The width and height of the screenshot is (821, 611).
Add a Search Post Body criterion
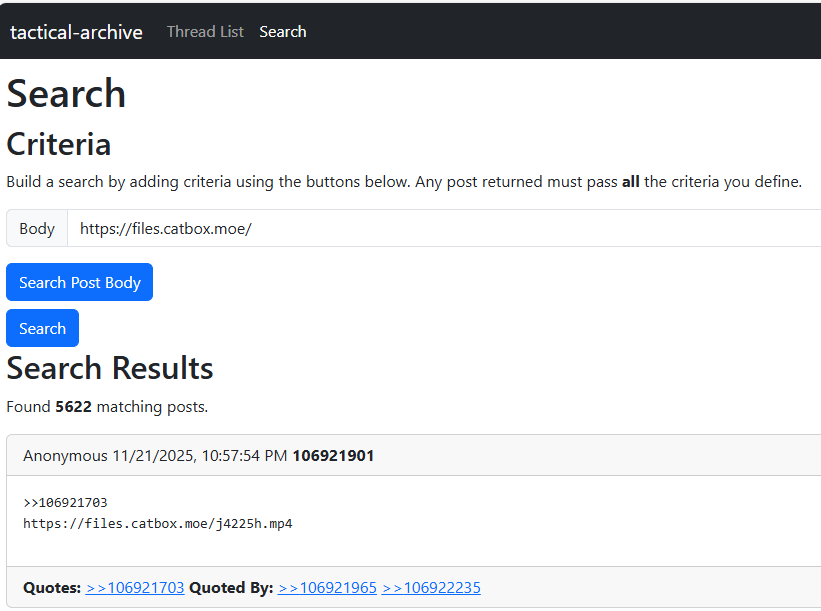pos(80,282)
